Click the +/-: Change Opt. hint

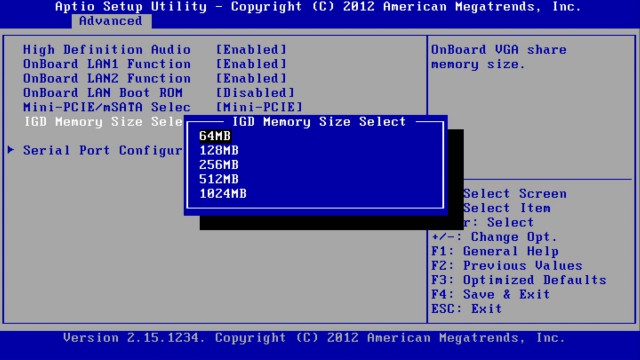click(494, 237)
